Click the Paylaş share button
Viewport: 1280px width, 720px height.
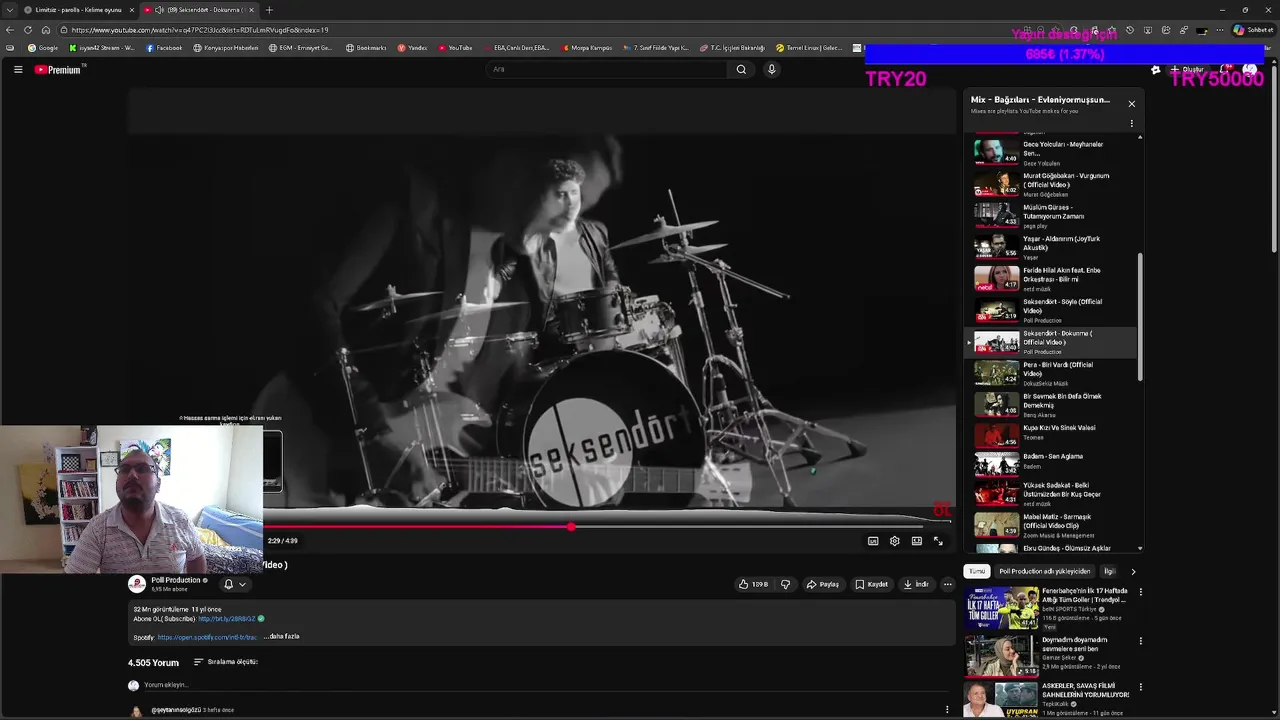pos(823,584)
